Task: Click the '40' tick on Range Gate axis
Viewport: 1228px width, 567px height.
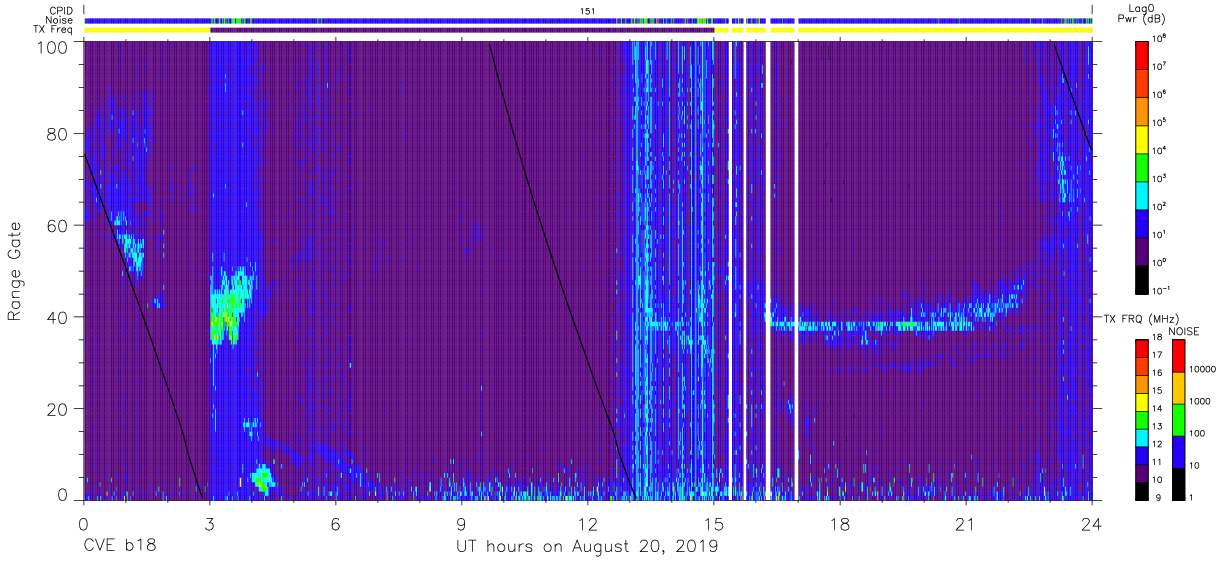Action: (58, 317)
